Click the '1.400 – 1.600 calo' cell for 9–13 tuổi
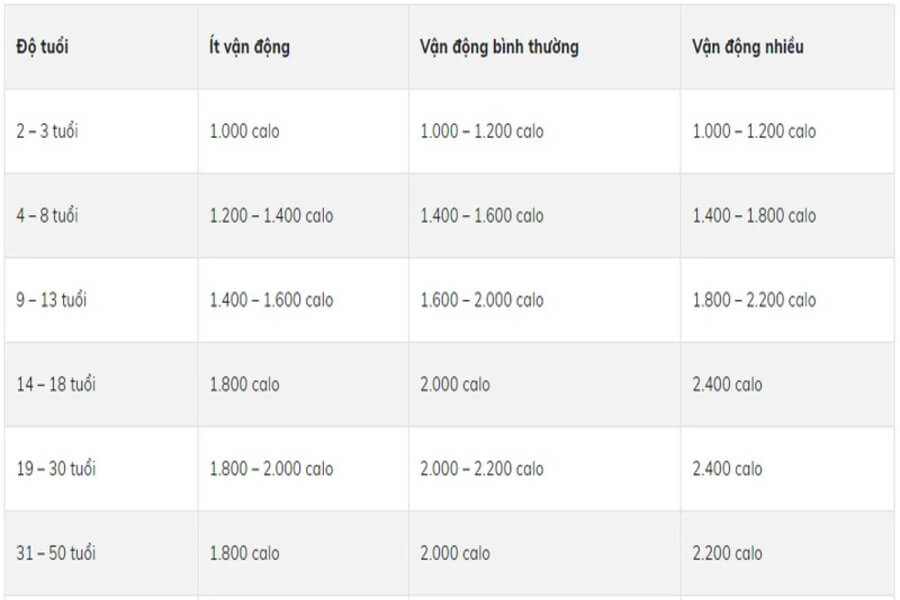 [271, 300]
